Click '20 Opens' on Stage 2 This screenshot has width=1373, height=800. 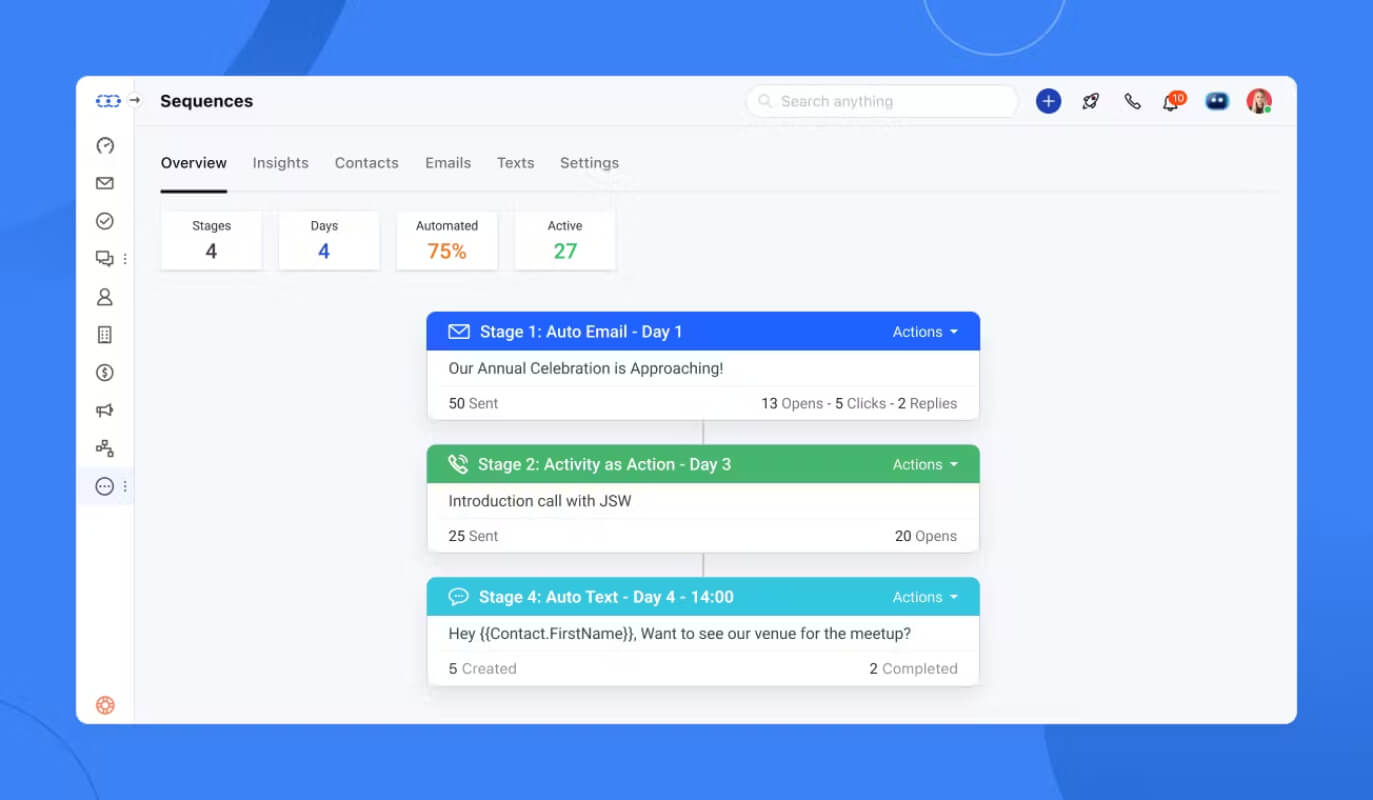(x=926, y=536)
